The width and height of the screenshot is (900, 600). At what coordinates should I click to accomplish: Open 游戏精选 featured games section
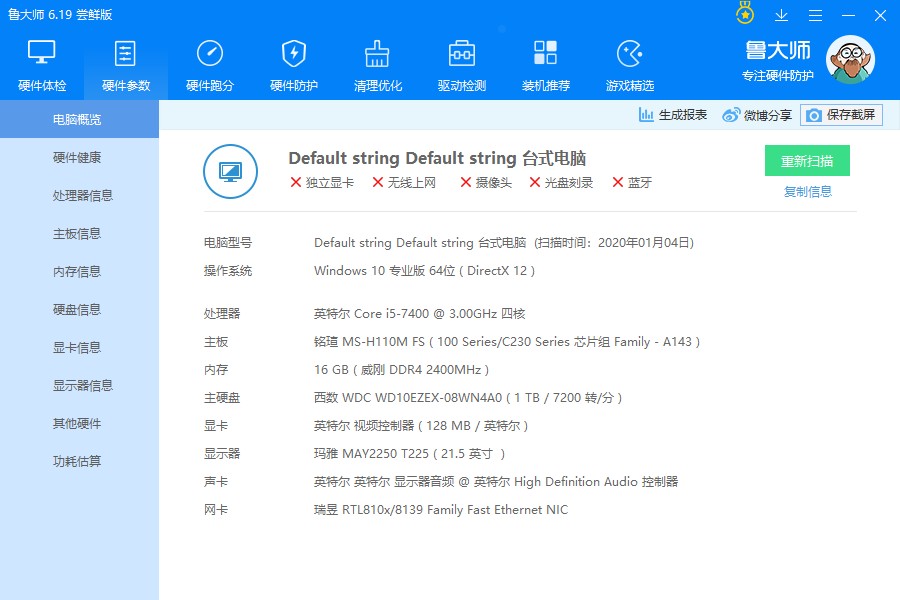(630, 65)
